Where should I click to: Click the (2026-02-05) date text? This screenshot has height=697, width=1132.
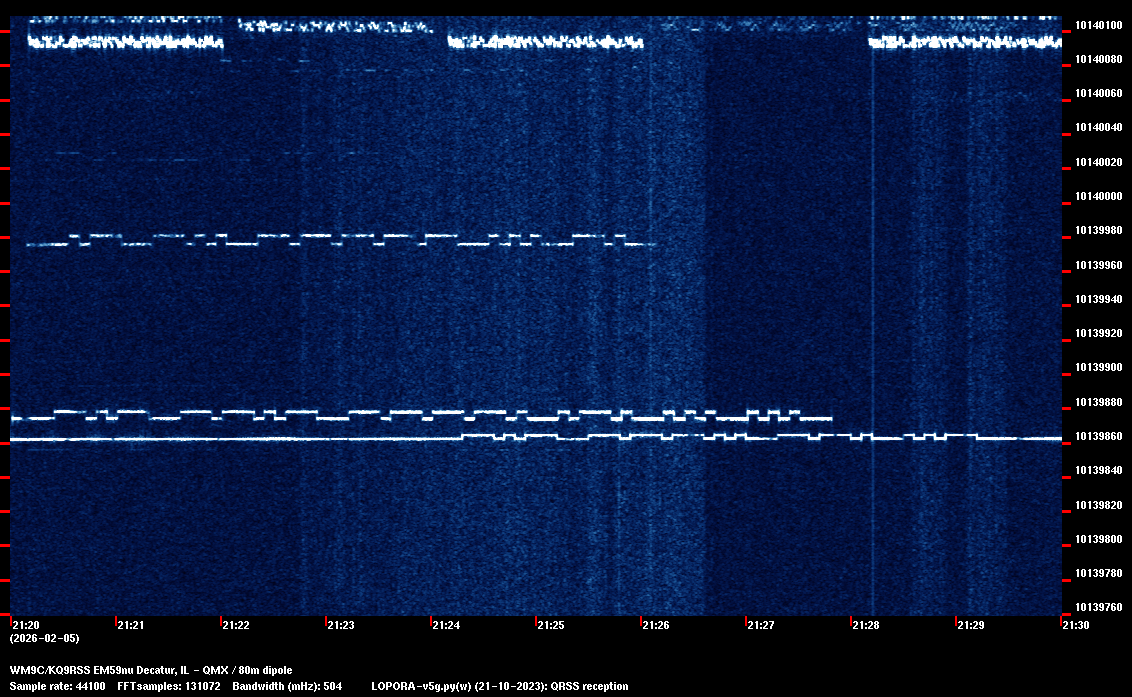point(44,638)
